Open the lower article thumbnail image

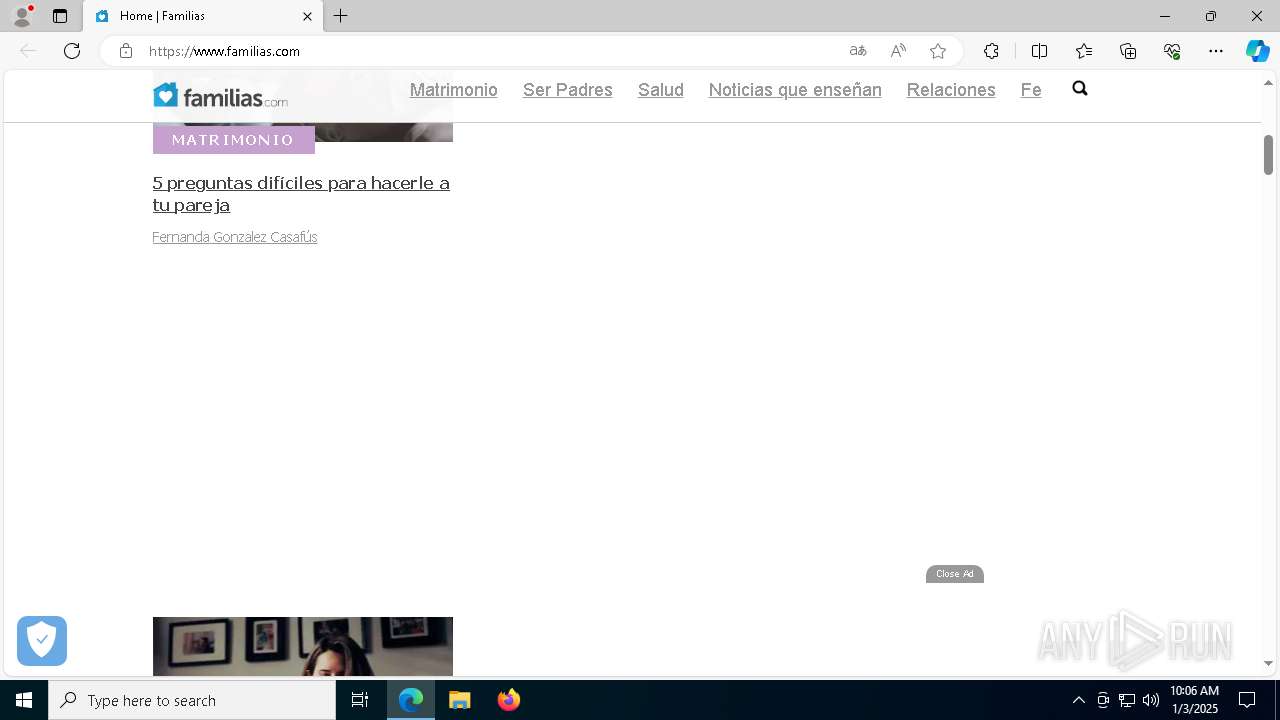303,646
